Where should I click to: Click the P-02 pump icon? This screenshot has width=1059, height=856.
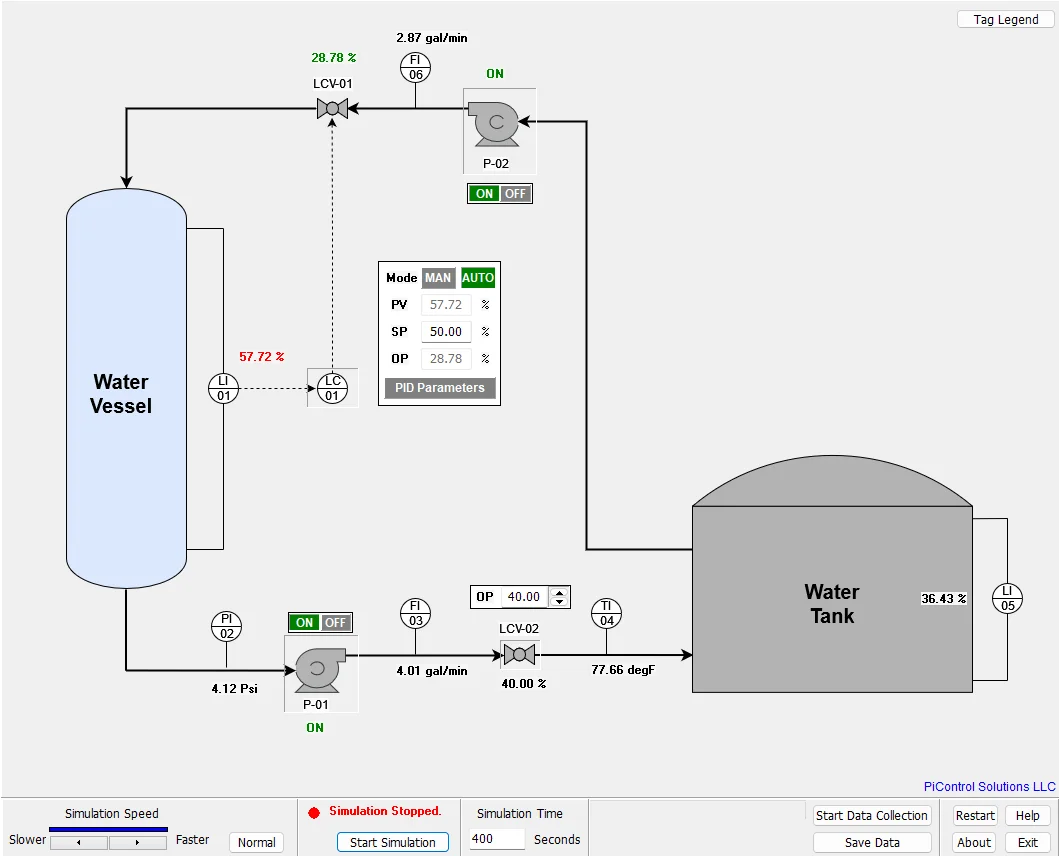point(496,124)
